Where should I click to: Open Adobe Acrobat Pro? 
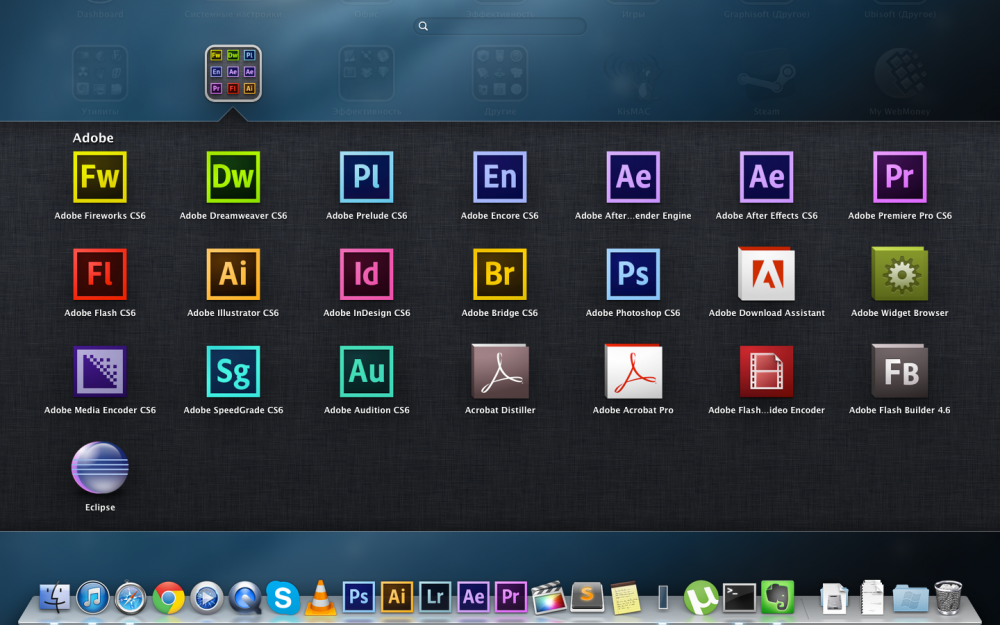(633, 371)
